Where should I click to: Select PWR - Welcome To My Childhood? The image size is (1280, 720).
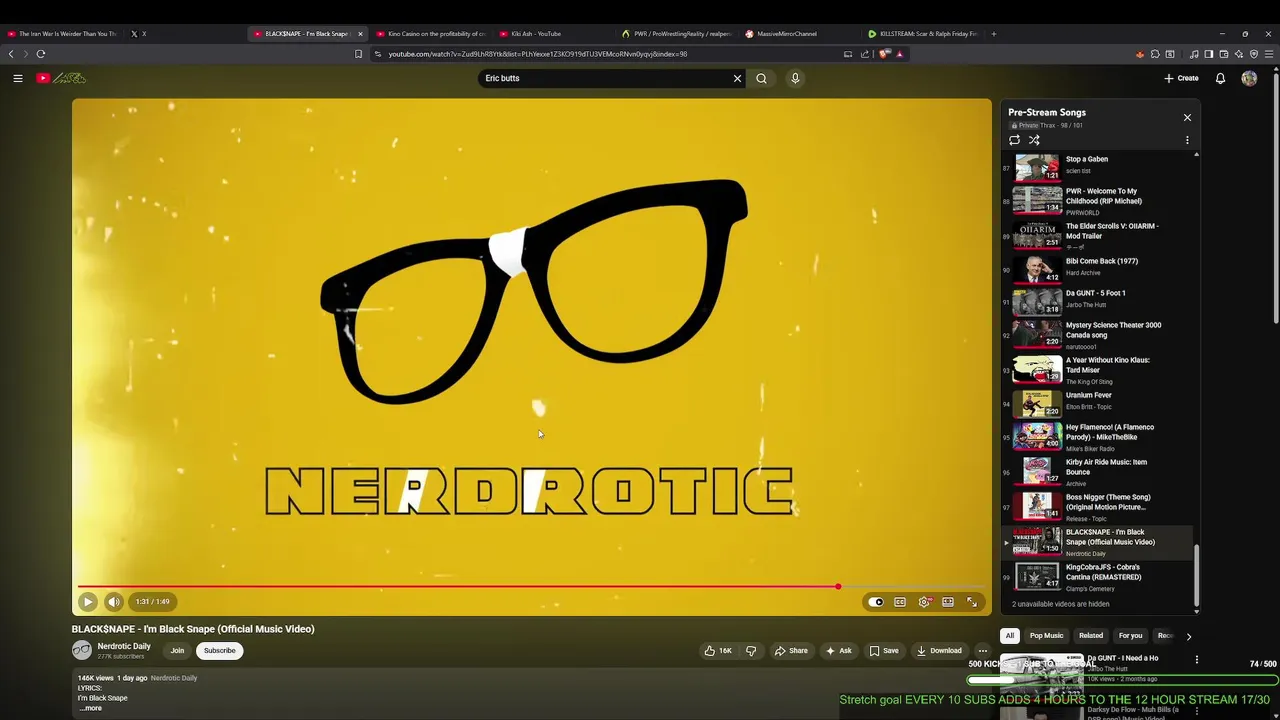[x=1097, y=201]
